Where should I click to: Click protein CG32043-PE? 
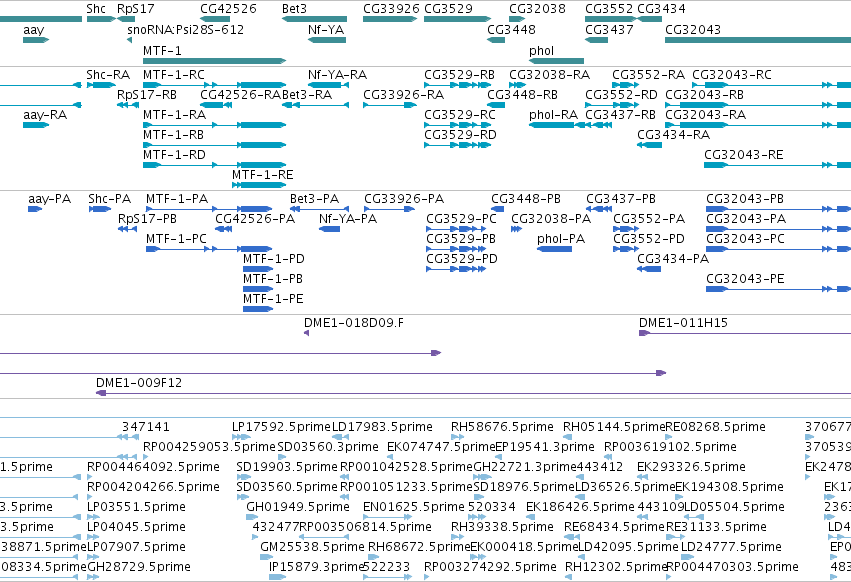point(778,289)
